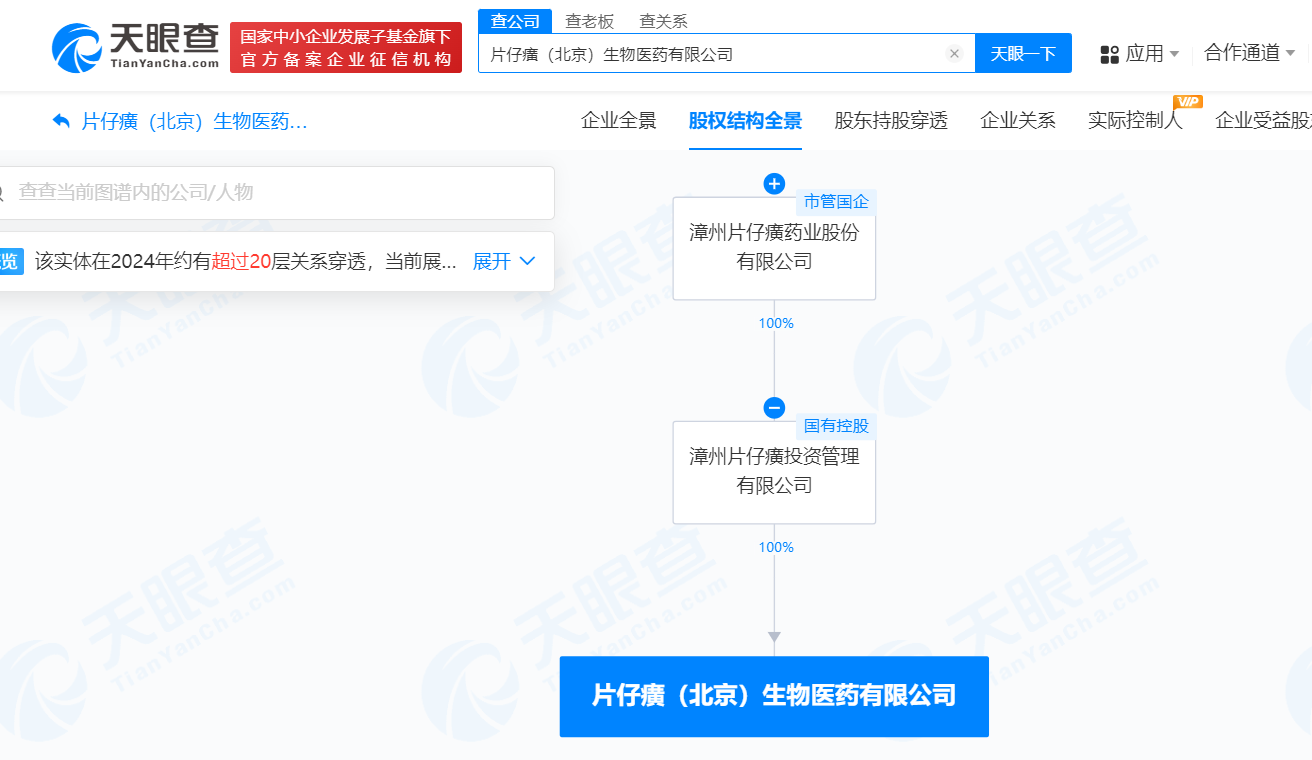Focus the 查查当前图谱内的公司/人物 search field

[x=275, y=193]
